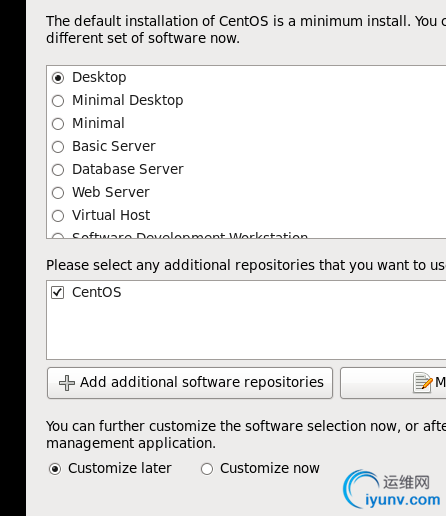Choose the Minimal Desktop radio button

click(58, 101)
